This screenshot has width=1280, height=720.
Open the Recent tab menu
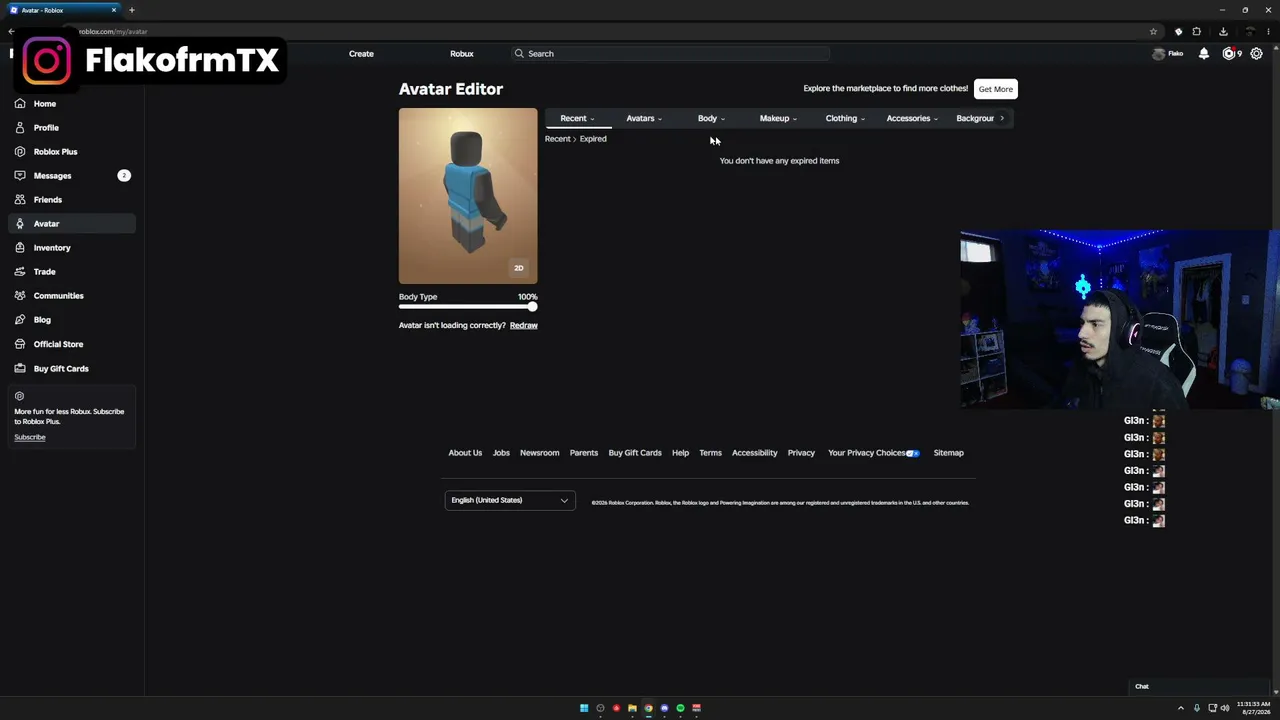[578, 118]
